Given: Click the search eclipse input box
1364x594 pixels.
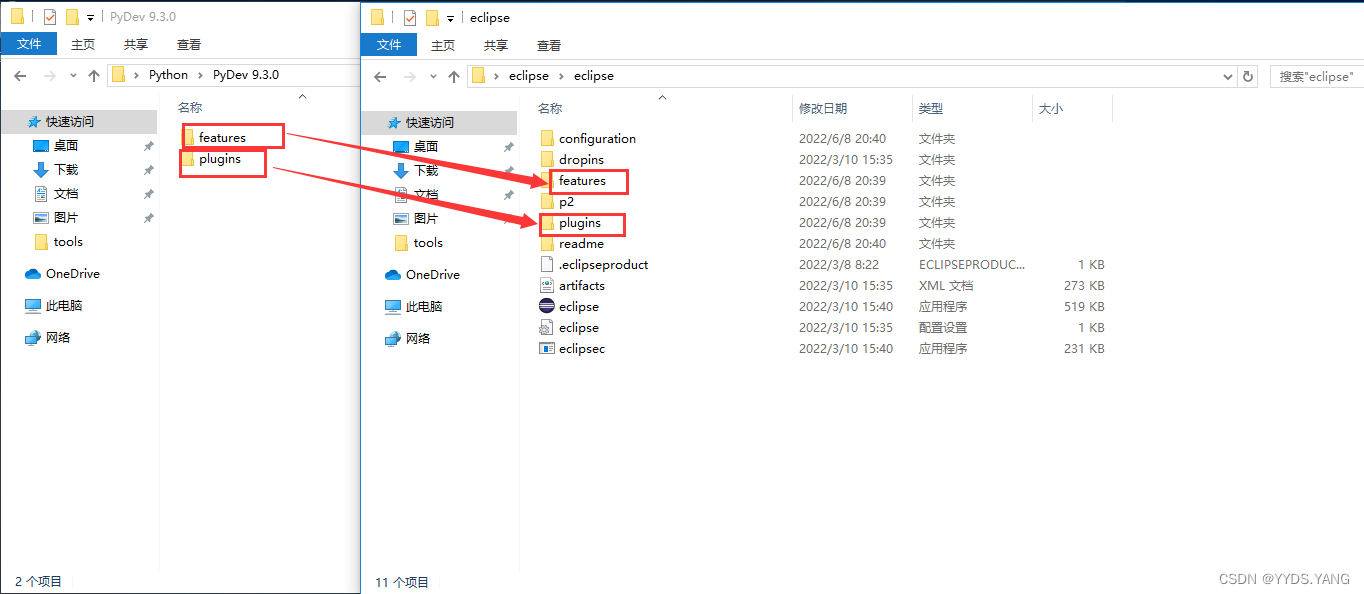Looking at the screenshot, I should coord(1316,76).
